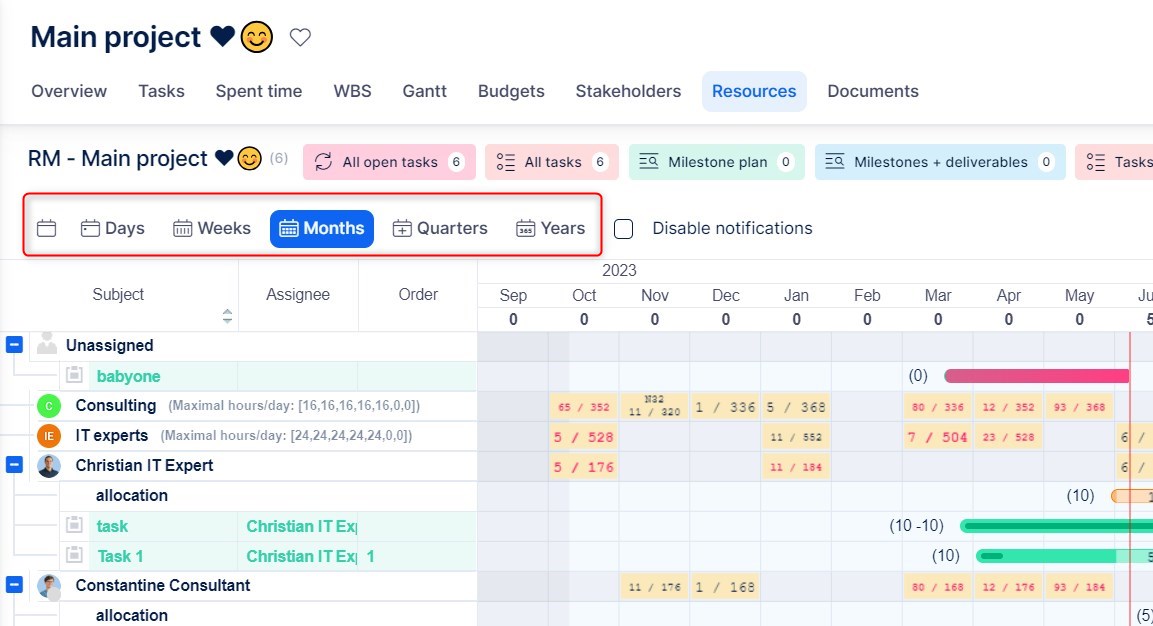Screen dimensions: 1153x626
Task: Select the Quarters zoom view
Action: [440, 228]
